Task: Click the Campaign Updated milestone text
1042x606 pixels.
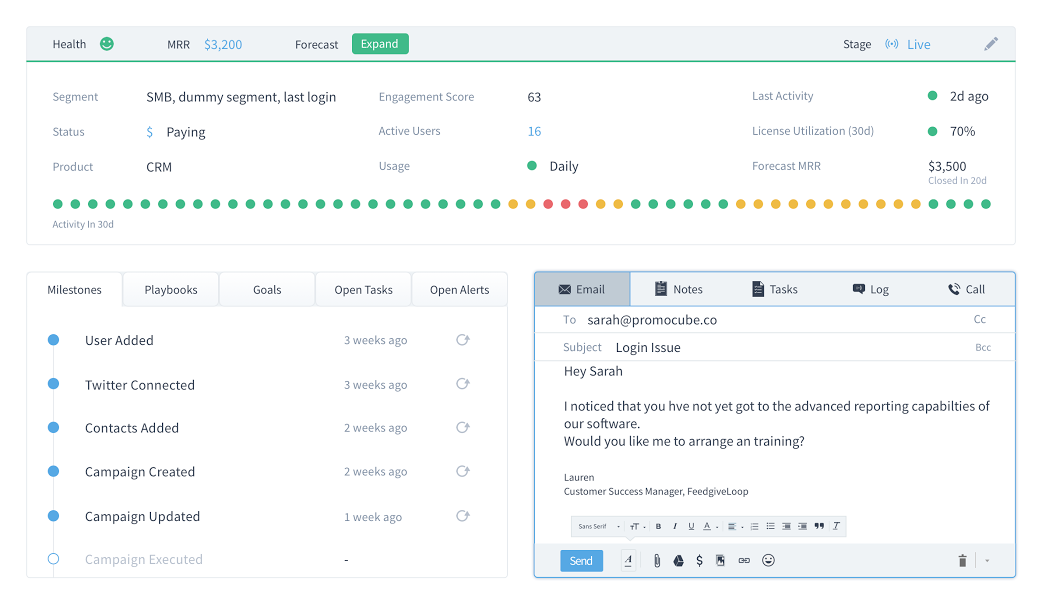Action: tap(142, 516)
